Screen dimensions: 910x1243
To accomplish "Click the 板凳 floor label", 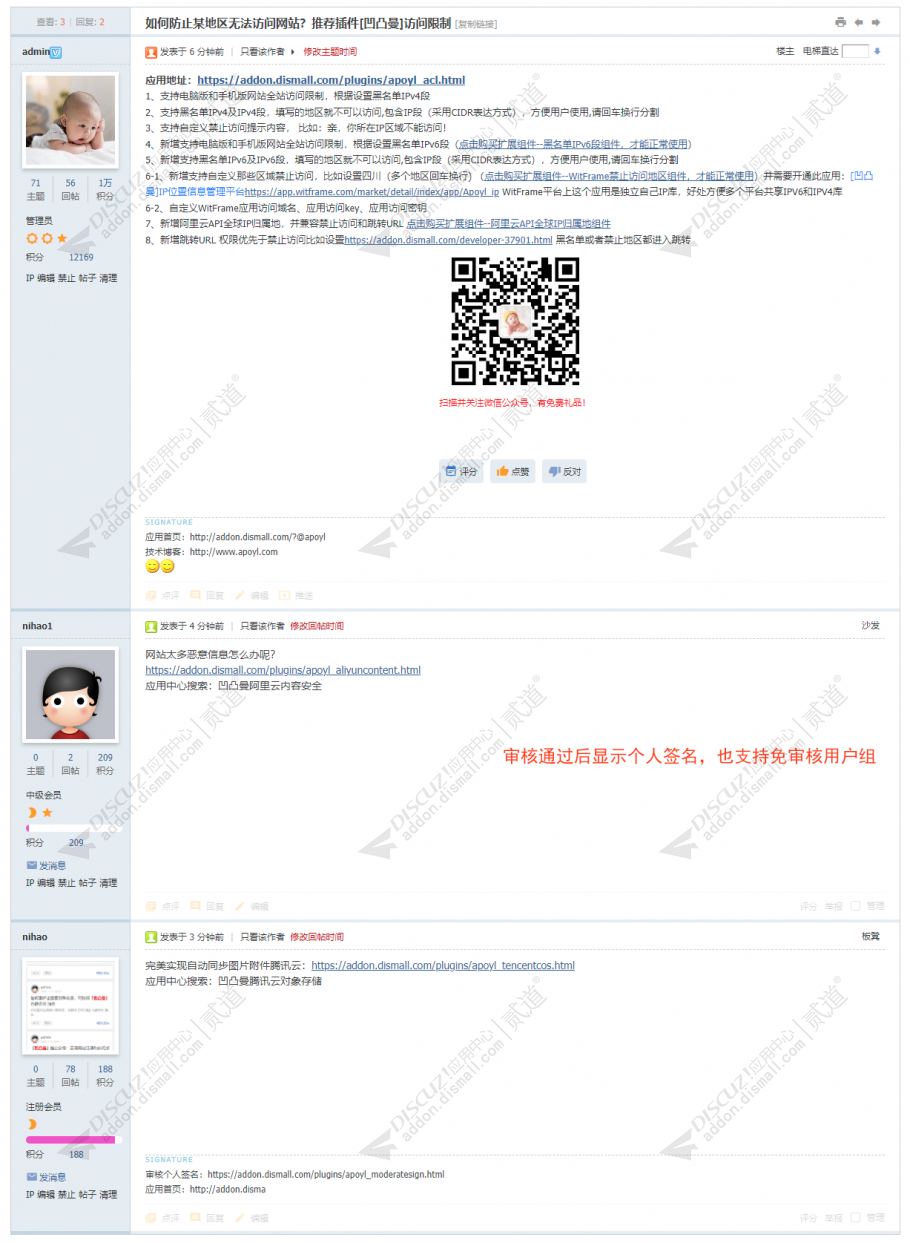I will pyautogui.click(x=871, y=937).
